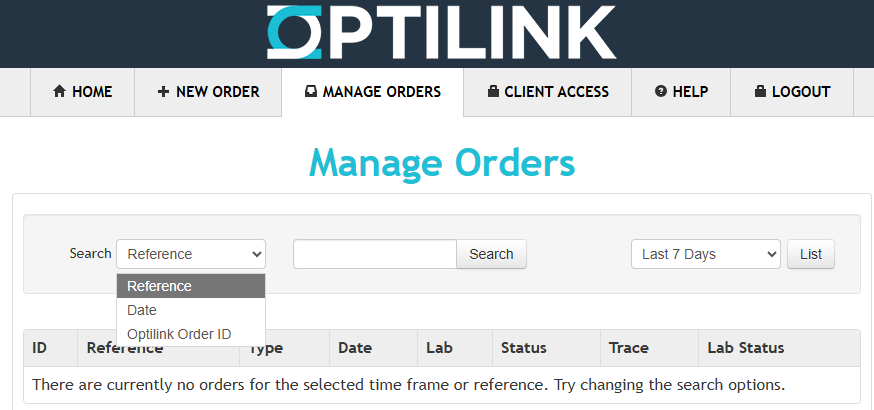Click the house icon beside HOME
The image size is (874, 410).
(60, 91)
